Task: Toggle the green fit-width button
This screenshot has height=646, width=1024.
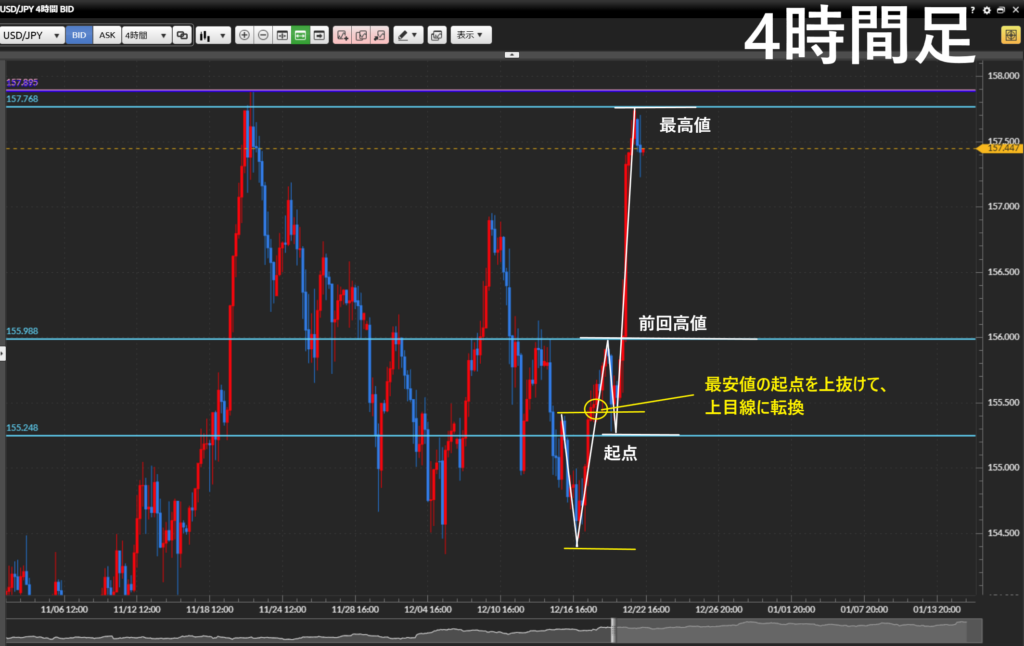Action: 300,35
